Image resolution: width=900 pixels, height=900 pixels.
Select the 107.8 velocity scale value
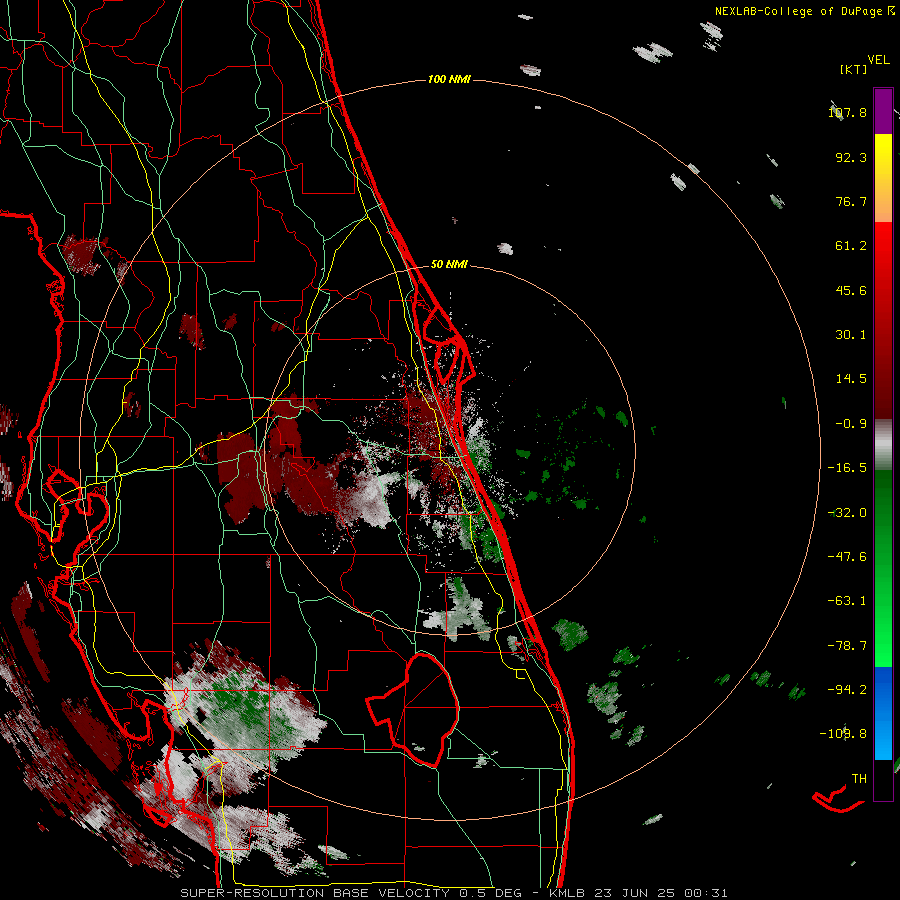click(847, 112)
